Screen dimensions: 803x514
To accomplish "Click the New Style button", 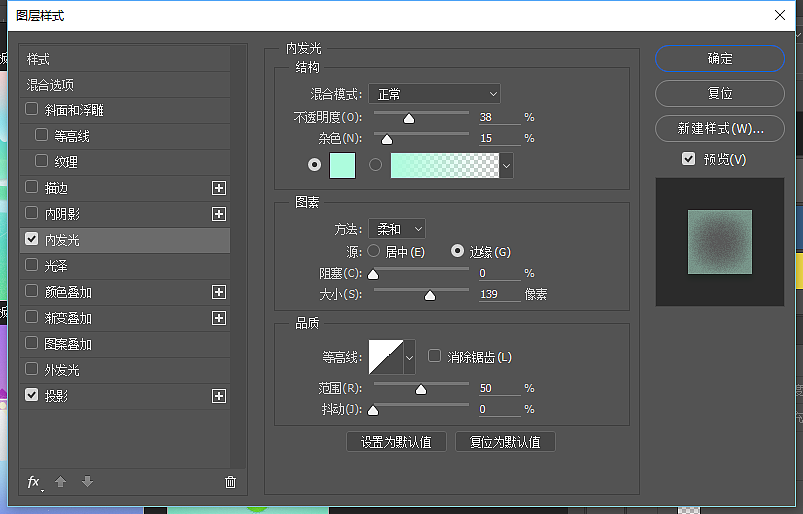I will click(720, 129).
